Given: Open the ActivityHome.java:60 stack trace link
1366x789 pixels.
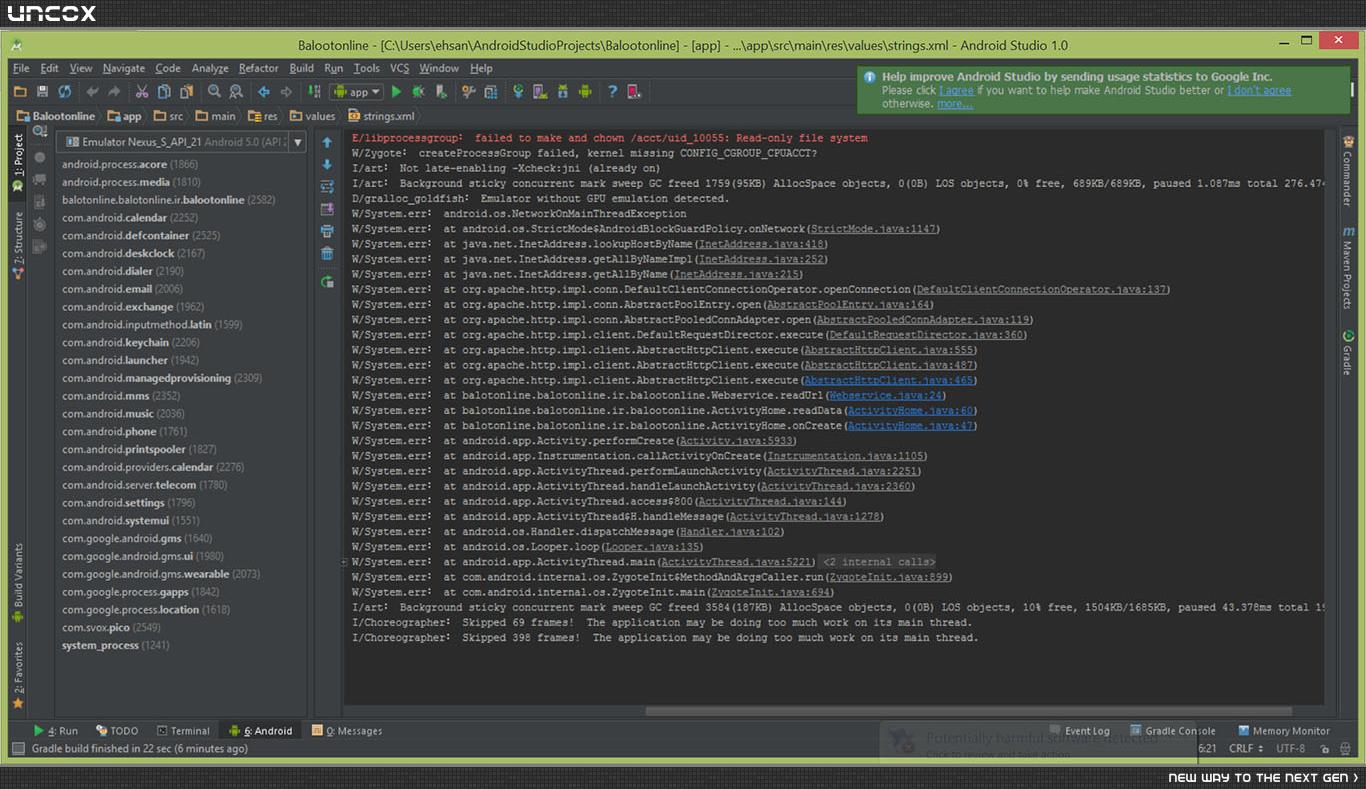Looking at the screenshot, I should pyautogui.click(x=910, y=411).
